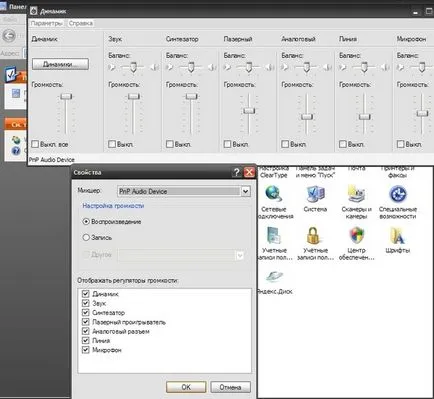Click the Аналоговый volume slider handle
Screen dimensions: 434x399
[307, 117]
